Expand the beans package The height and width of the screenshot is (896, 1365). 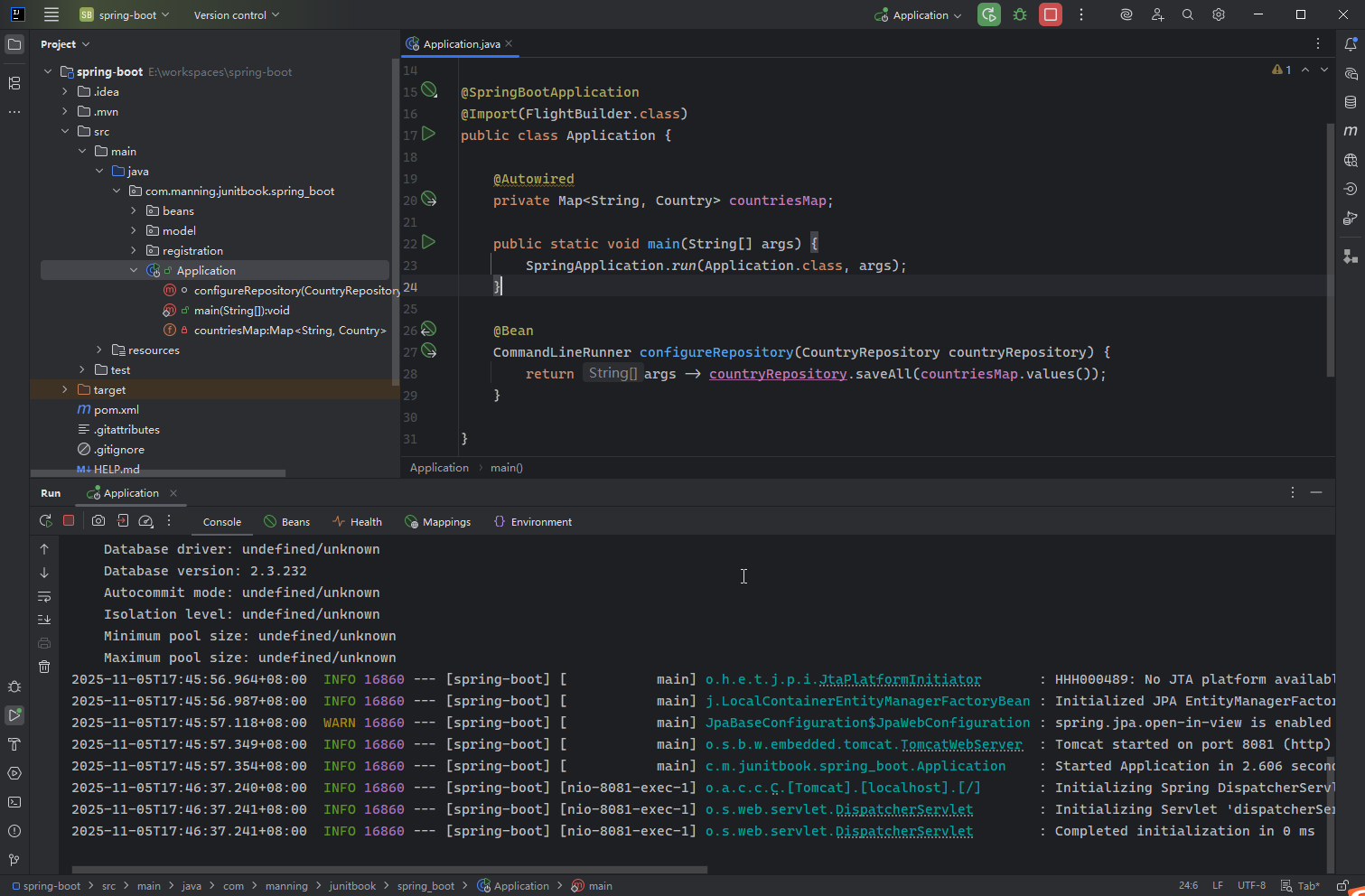(x=134, y=211)
